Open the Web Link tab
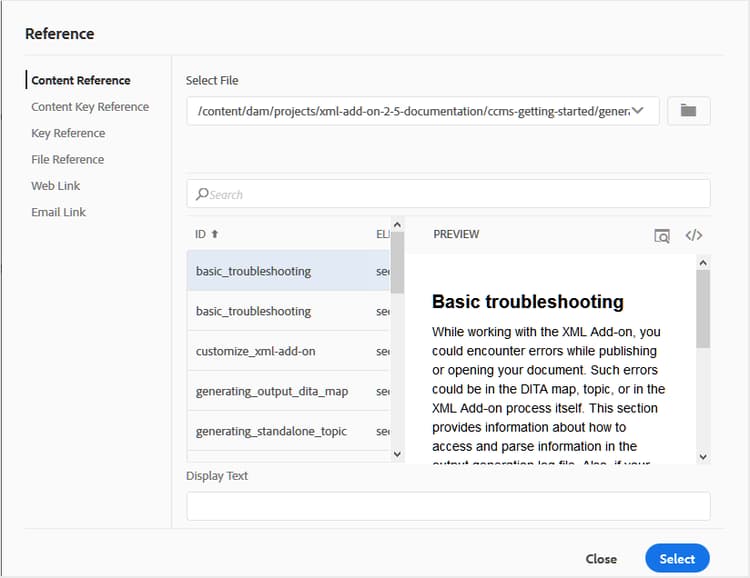 coord(56,186)
